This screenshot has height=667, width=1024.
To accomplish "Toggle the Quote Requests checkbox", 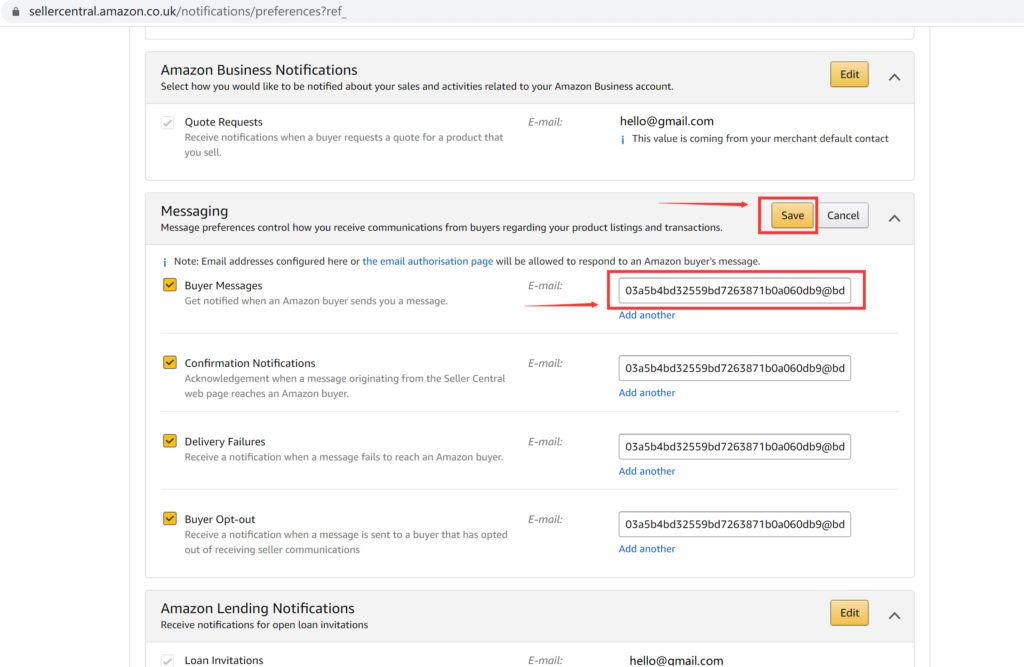I will [168, 123].
